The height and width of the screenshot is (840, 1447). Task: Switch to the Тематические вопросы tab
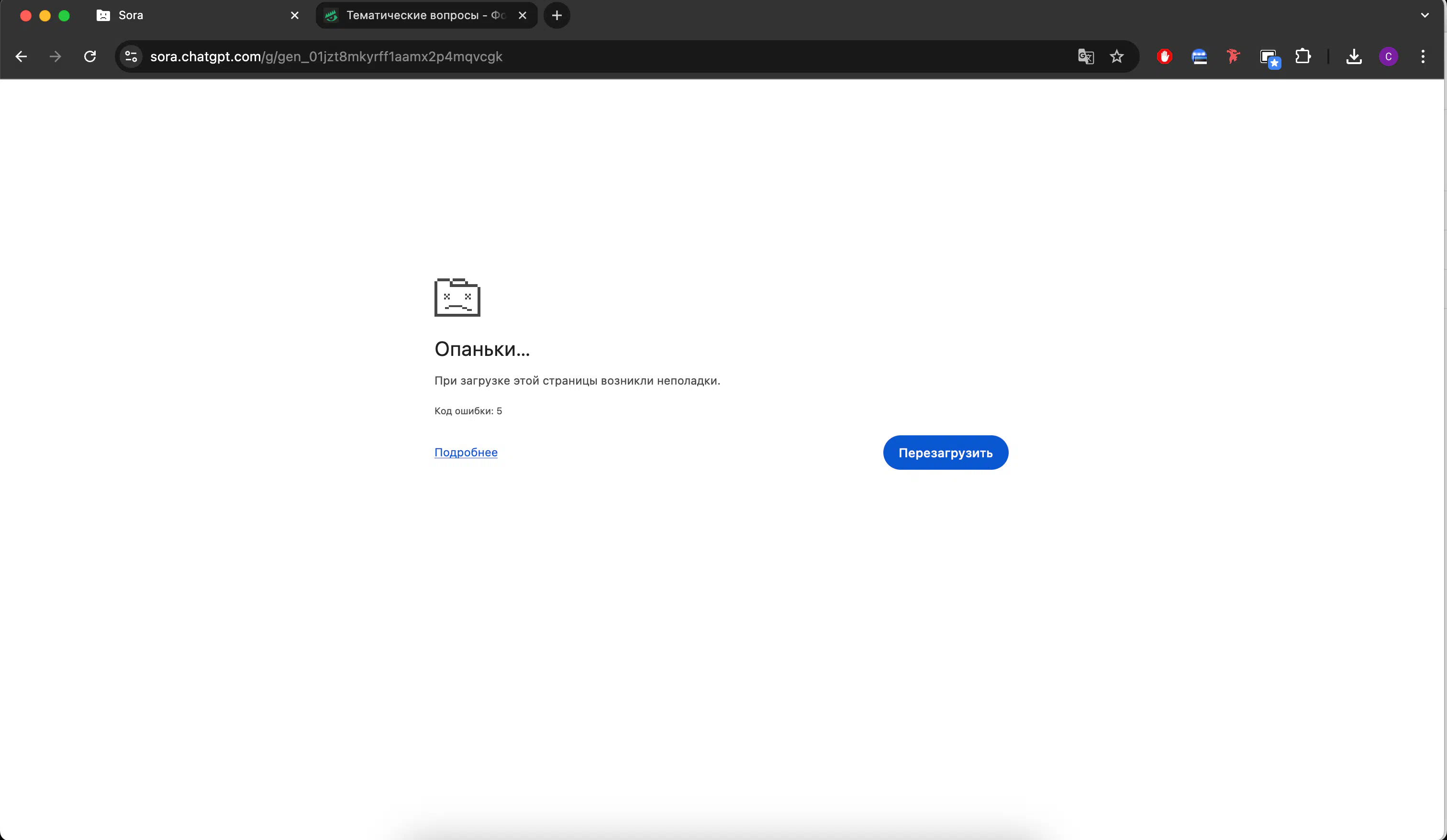[426, 15]
